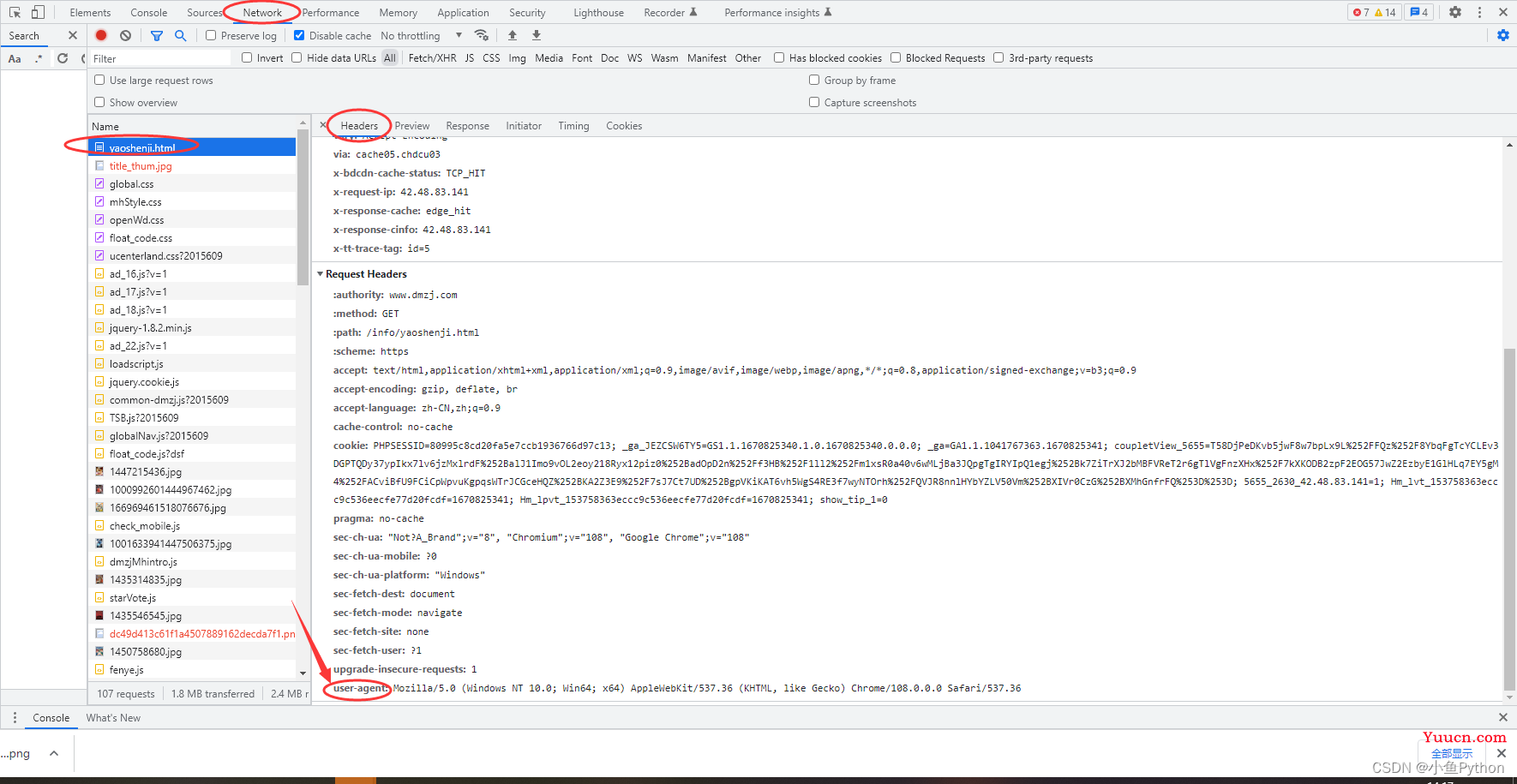
Task: Open Network settings blue gear icon
Action: click(x=1502, y=35)
